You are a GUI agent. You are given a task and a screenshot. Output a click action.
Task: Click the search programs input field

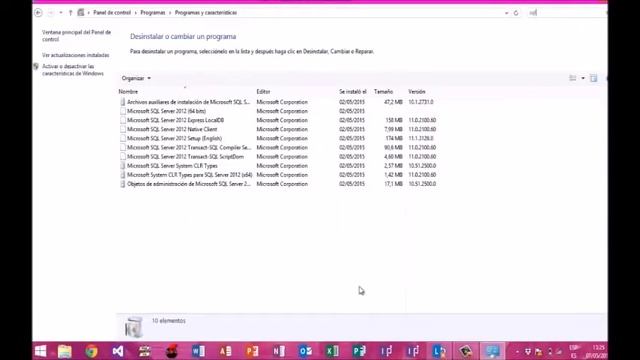pos(567,13)
